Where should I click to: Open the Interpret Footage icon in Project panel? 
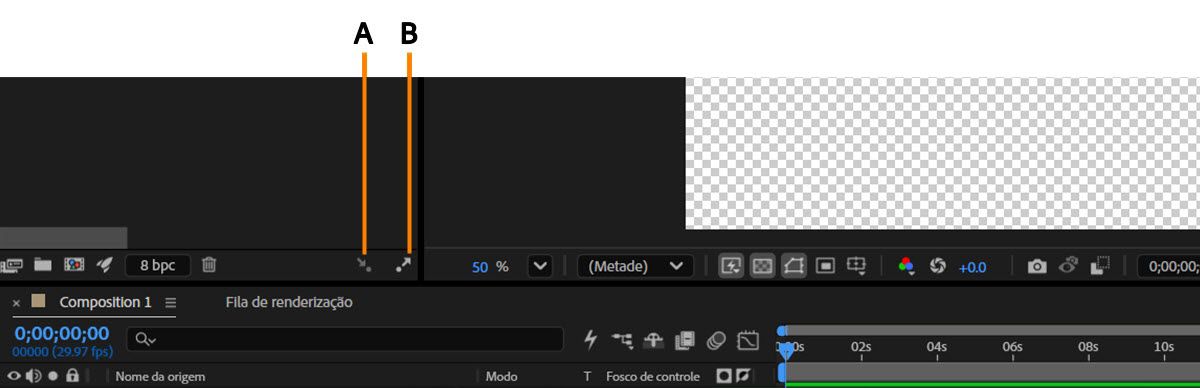12,265
